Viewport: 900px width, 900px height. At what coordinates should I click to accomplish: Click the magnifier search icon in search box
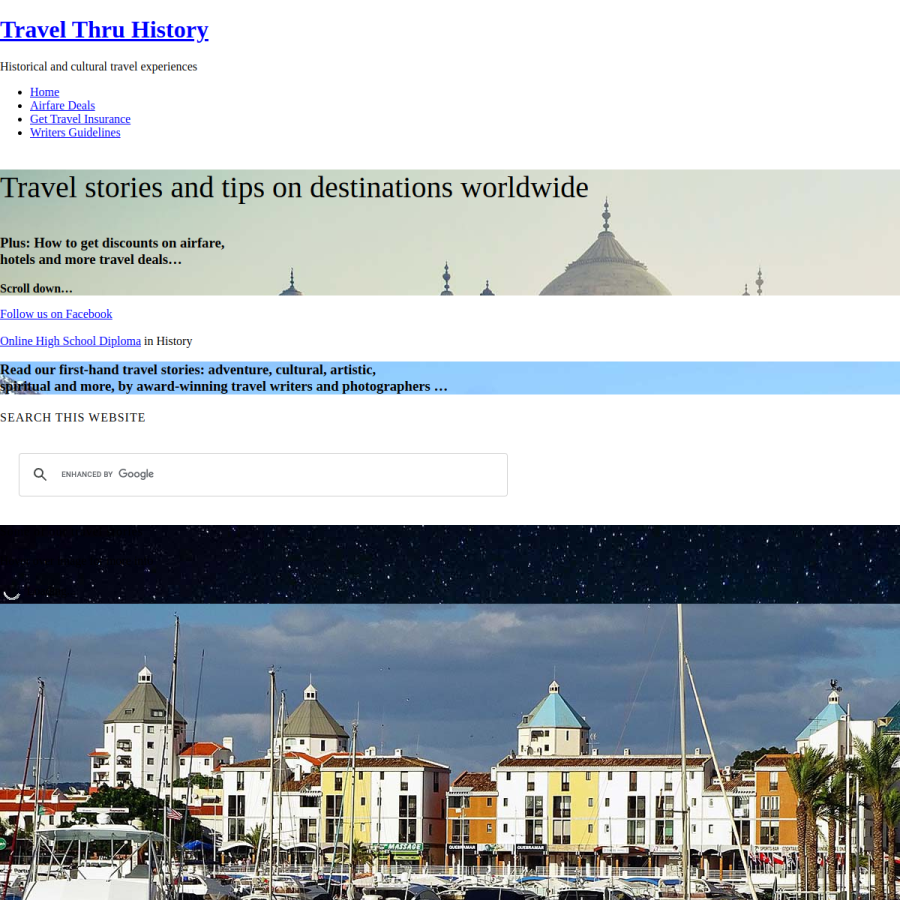40,474
